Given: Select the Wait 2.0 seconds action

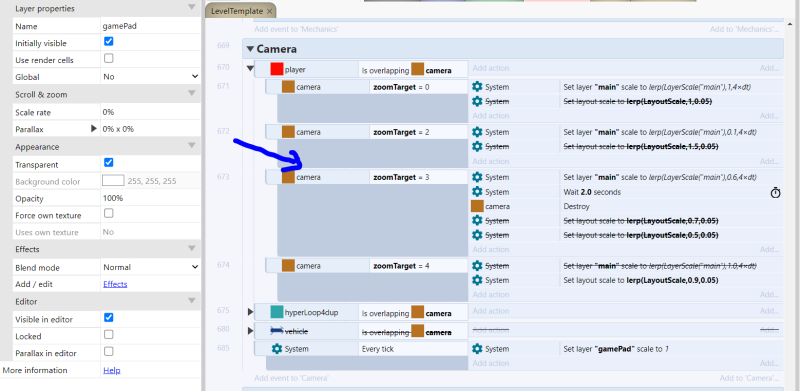Looking at the screenshot, I should coord(592,192).
